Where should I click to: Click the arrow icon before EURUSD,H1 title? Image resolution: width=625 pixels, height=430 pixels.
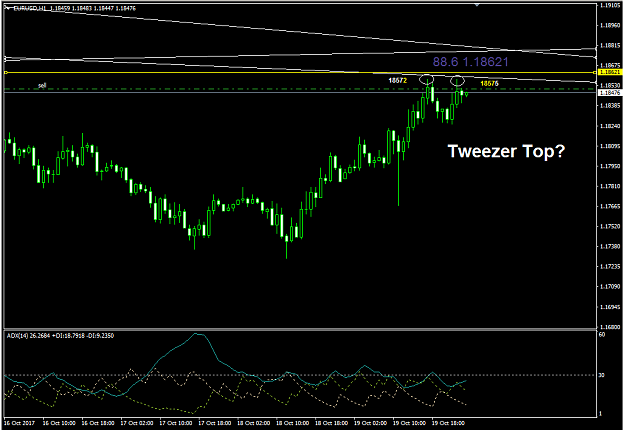[8, 8]
